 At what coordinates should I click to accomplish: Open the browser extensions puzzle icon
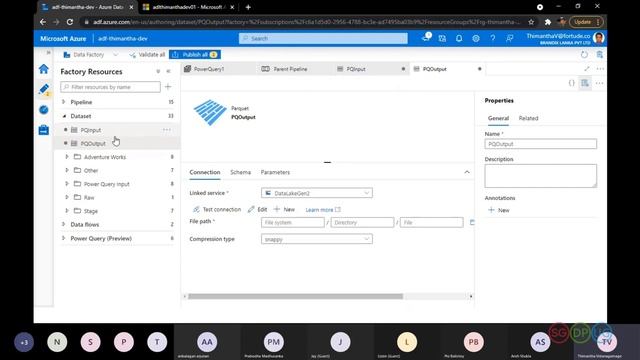[x=548, y=22]
